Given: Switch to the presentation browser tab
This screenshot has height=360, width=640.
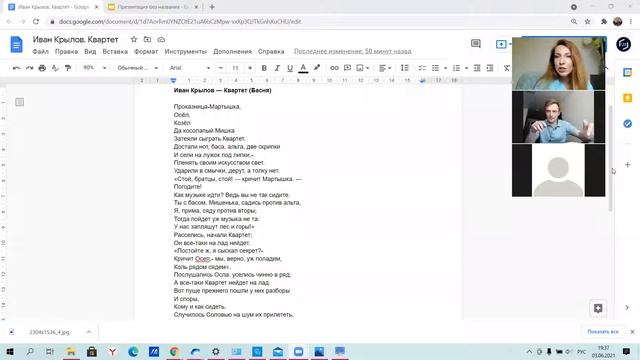Looking at the screenshot, I should [153, 7].
